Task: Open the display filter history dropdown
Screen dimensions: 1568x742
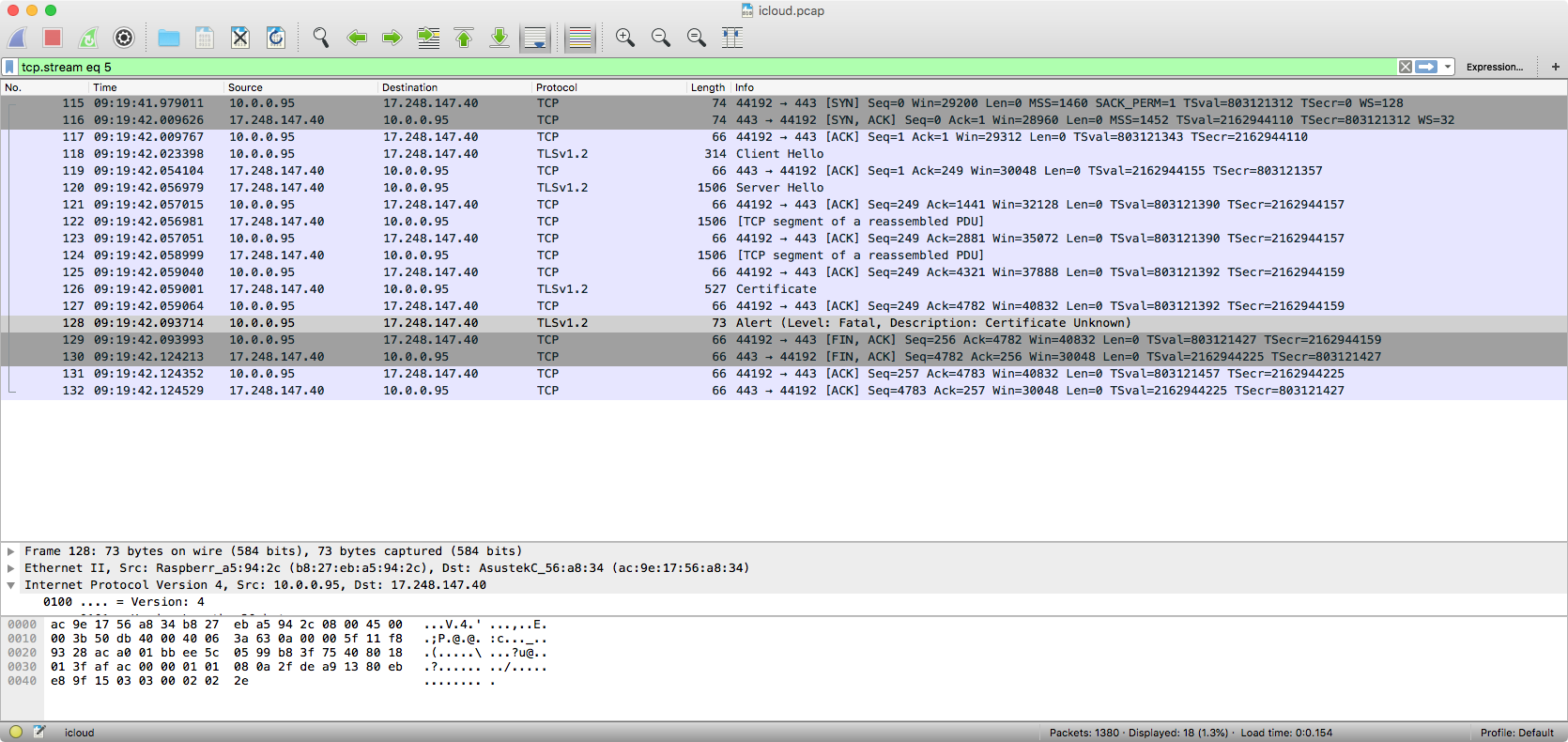Action: click(x=1448, y=67)
